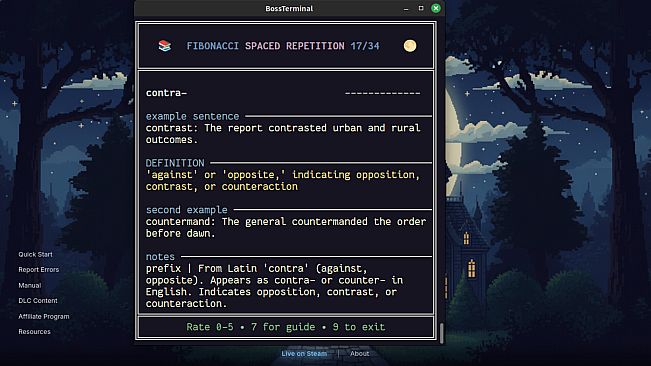Click the terminal's vertical scrollbar

tap(441, 333)
